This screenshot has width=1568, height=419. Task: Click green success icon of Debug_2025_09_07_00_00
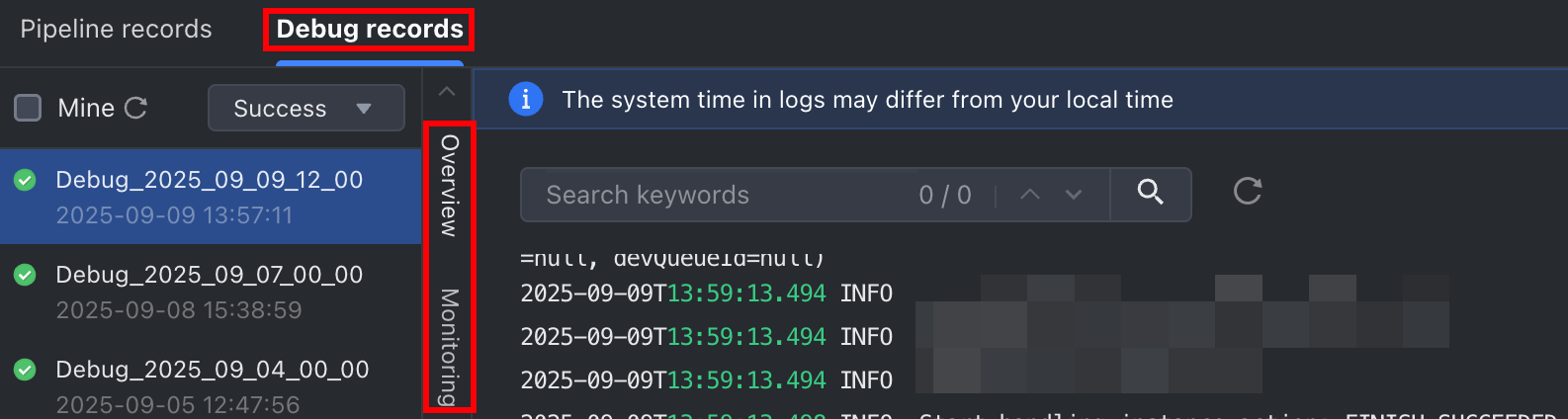pos(25,275)
